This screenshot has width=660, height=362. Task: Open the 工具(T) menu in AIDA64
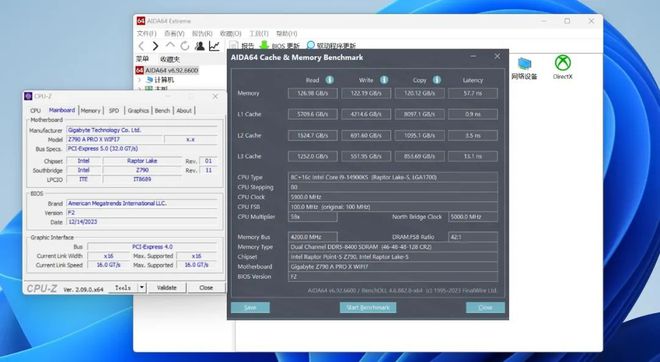pyautogui.click(x=259, y=33)
